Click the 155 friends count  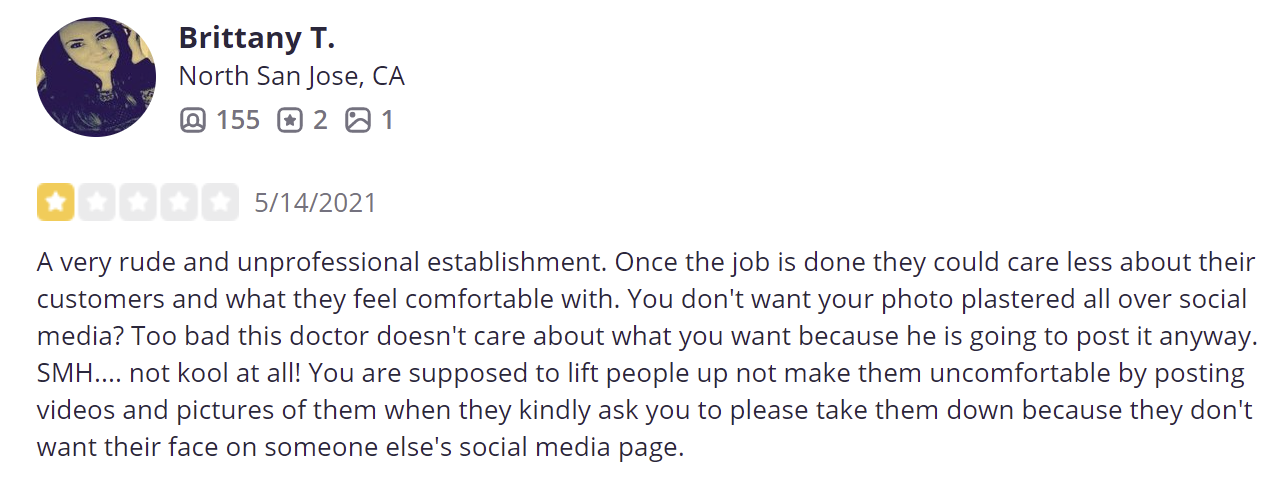(x=238, y=121)
